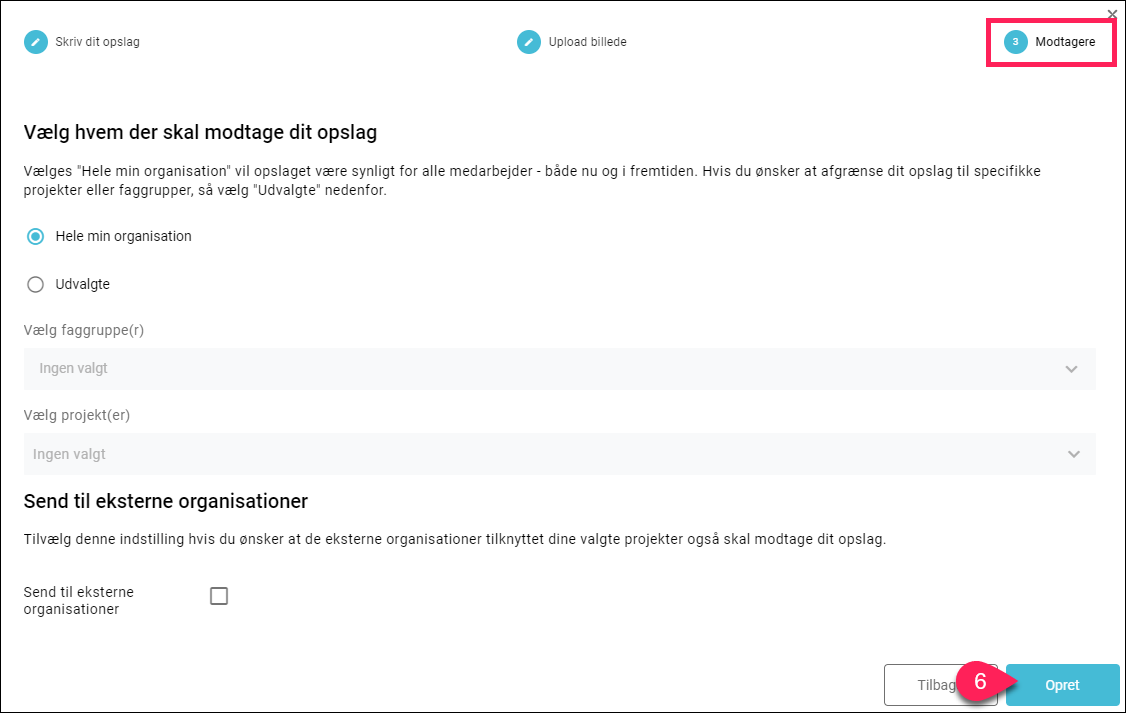Open the Vælg faggruppe(r) dropdown
The width and height of the screenshot is (1126, 713).
(559, 369)
